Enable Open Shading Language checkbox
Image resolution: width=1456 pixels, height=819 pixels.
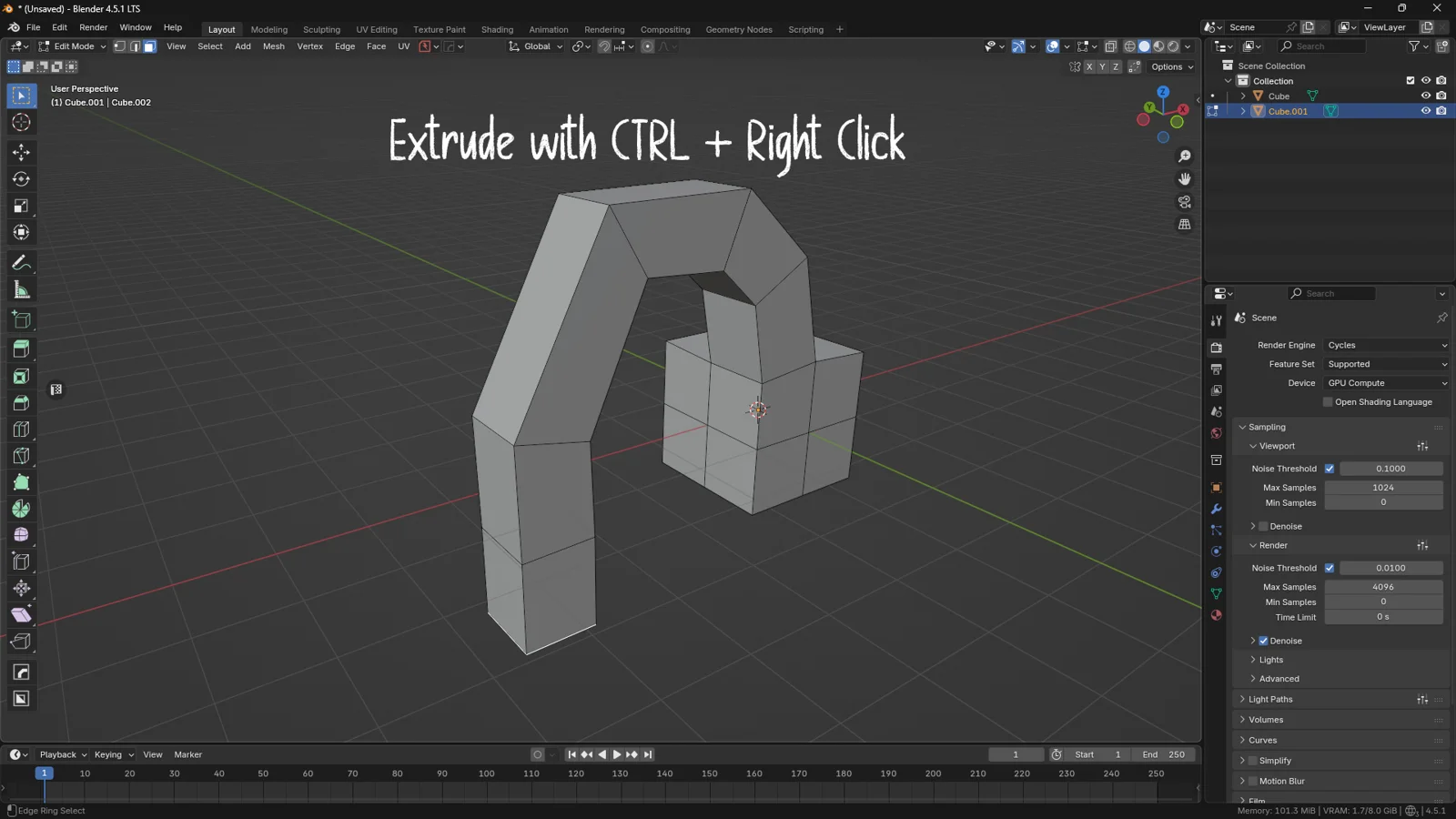coord(1328,402)
